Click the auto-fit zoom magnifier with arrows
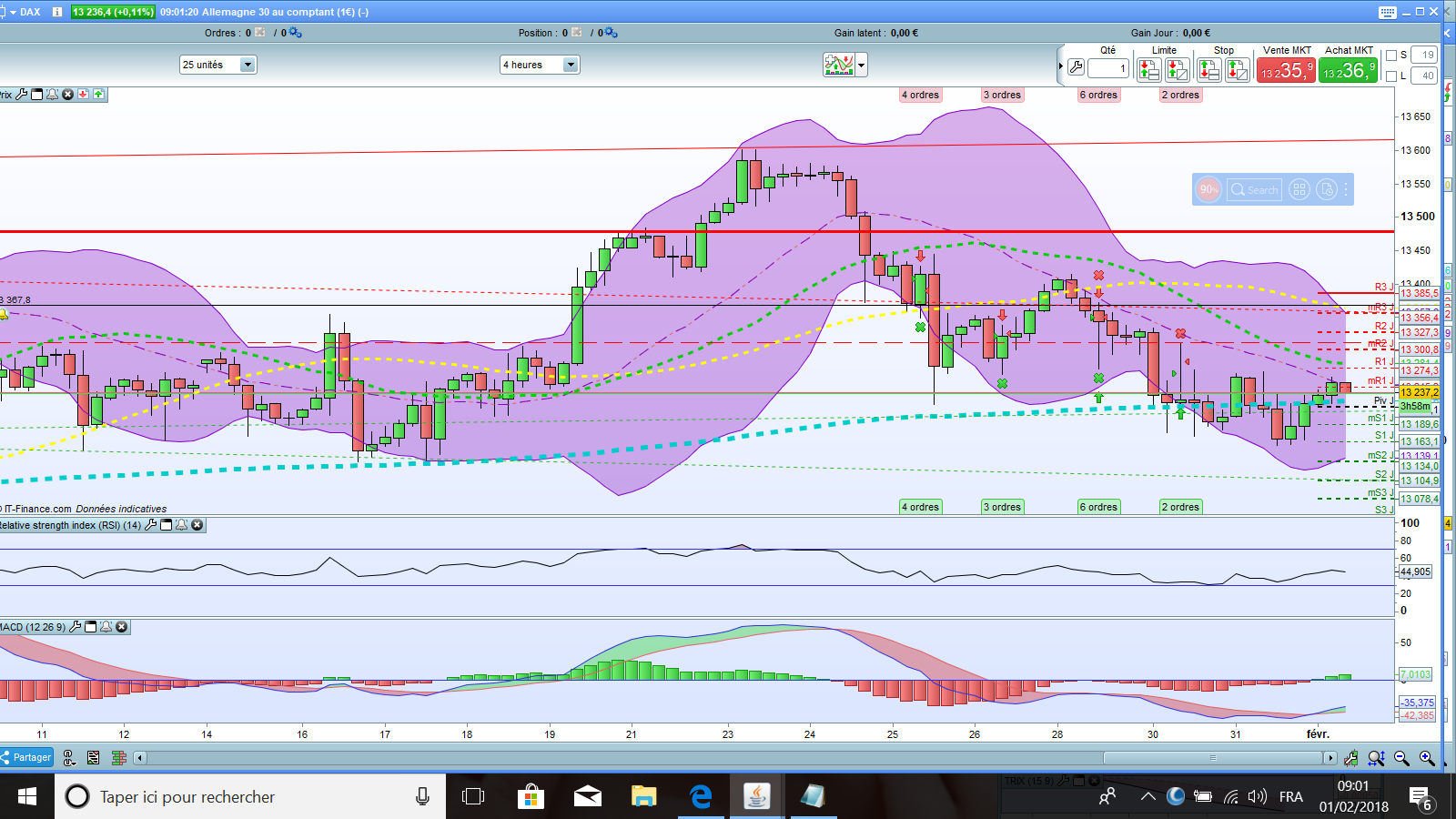 coord(1376,758)
